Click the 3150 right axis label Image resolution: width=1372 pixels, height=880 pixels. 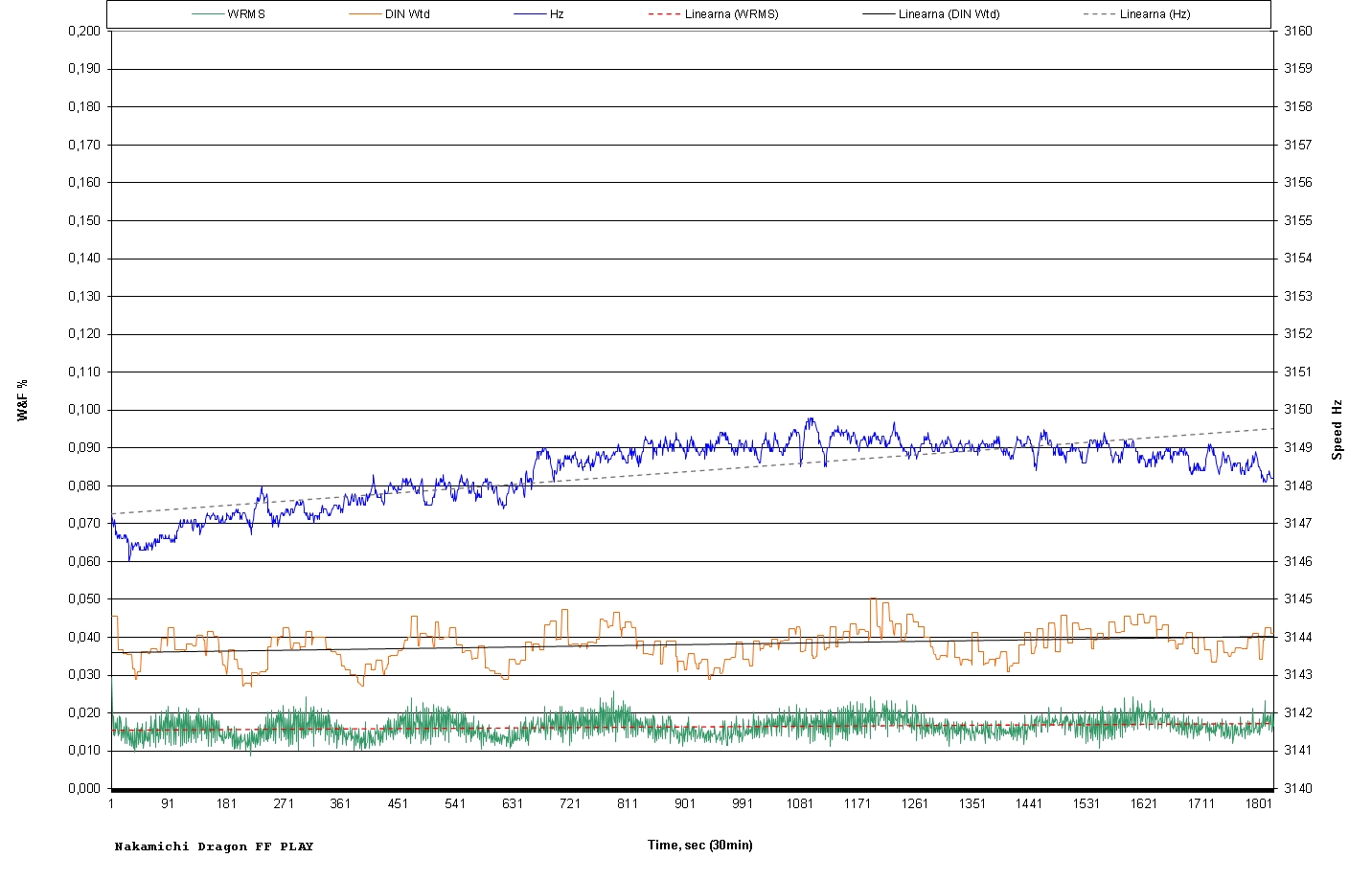click(x=1298, y=410)
